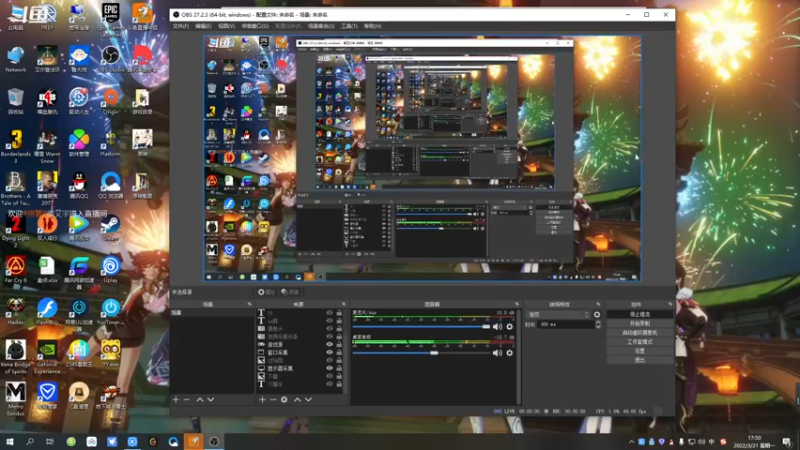Add a new source with plus icon
This screenshot has height=450, width=800.
pos(262,400)
